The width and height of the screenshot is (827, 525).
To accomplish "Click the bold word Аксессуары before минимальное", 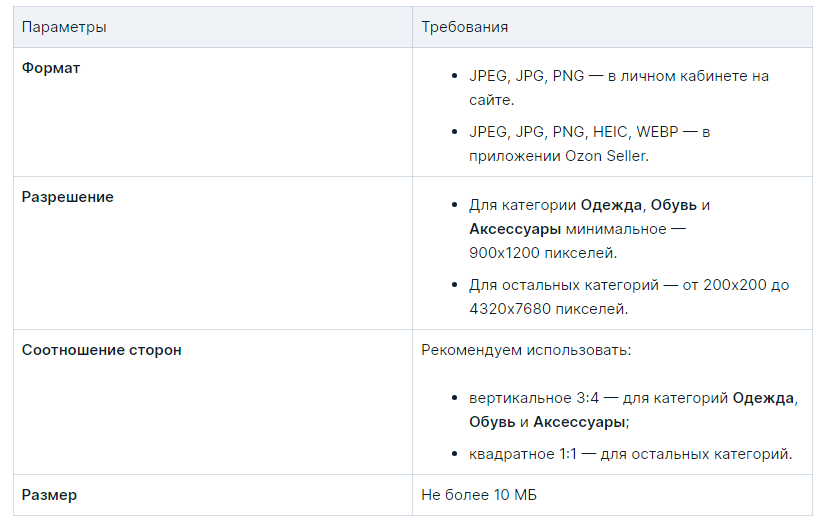I will tap(515, 229).
